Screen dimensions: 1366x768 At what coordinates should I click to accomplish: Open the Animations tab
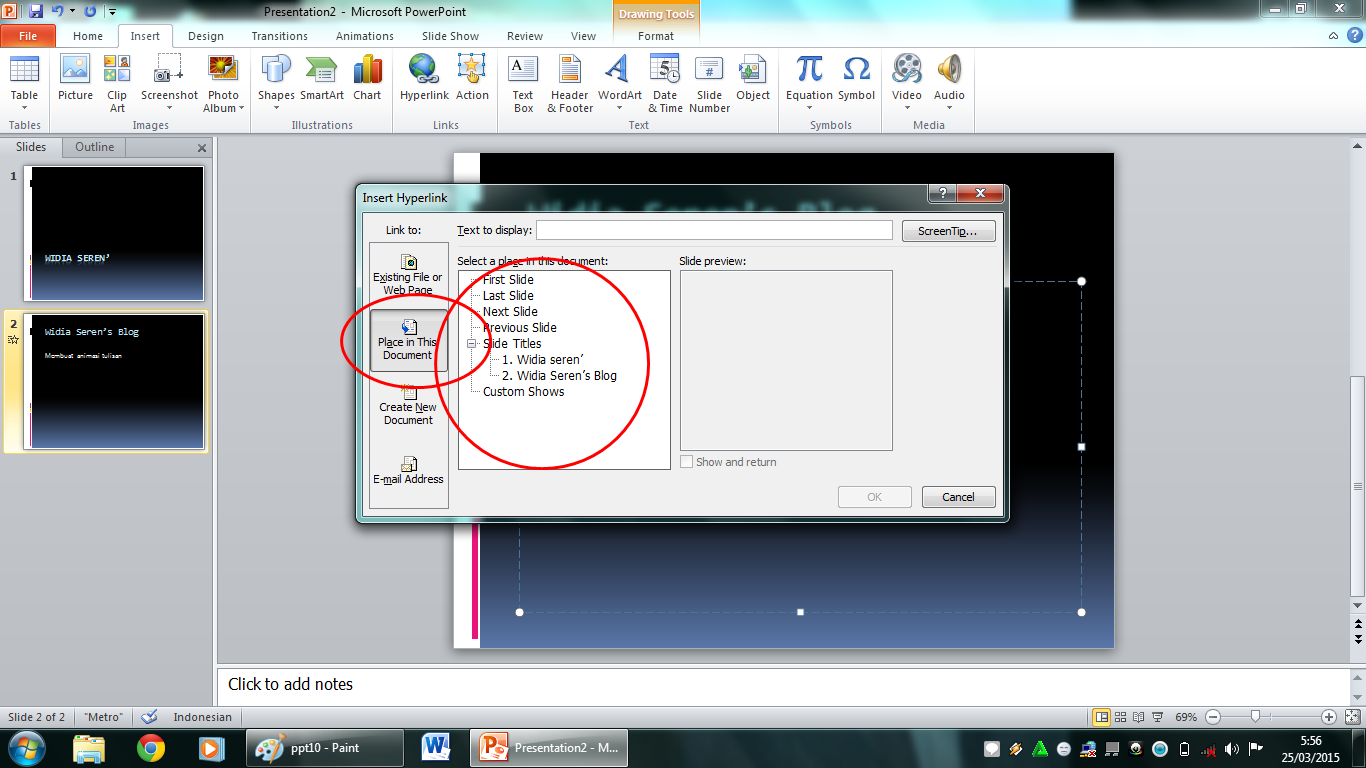pos(365,36)
